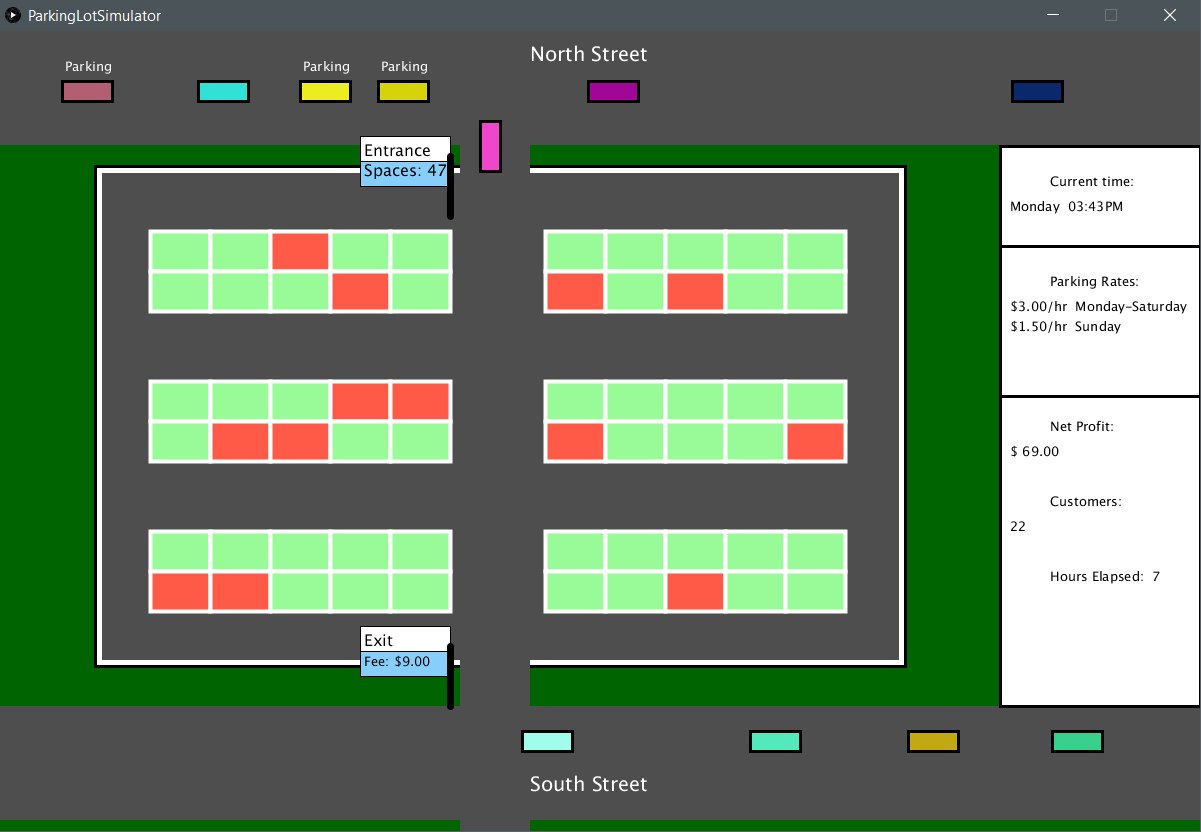Select the pale mint car on South Street
The image size is (1201, 832).
(547, 741)
